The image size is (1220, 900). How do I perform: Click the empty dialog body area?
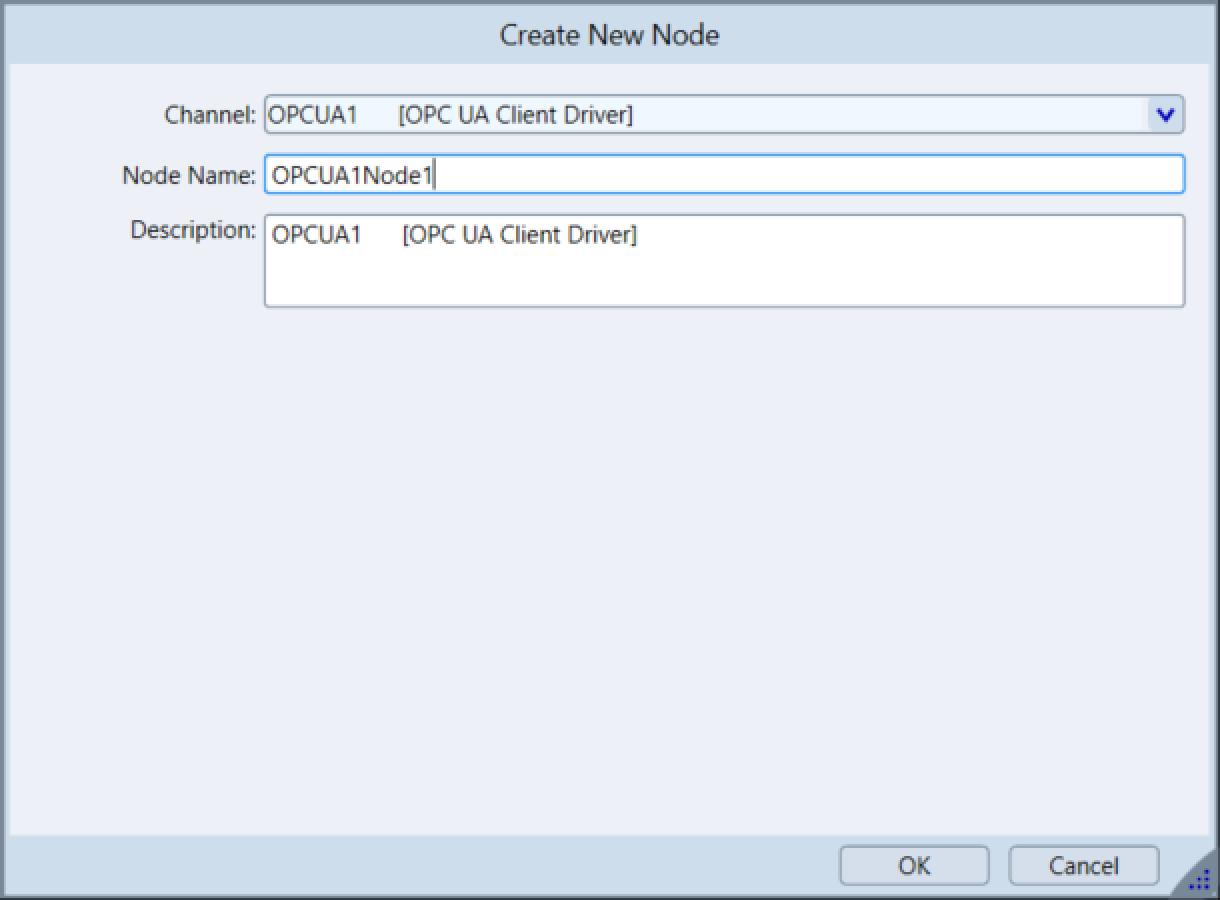[609, 560]
